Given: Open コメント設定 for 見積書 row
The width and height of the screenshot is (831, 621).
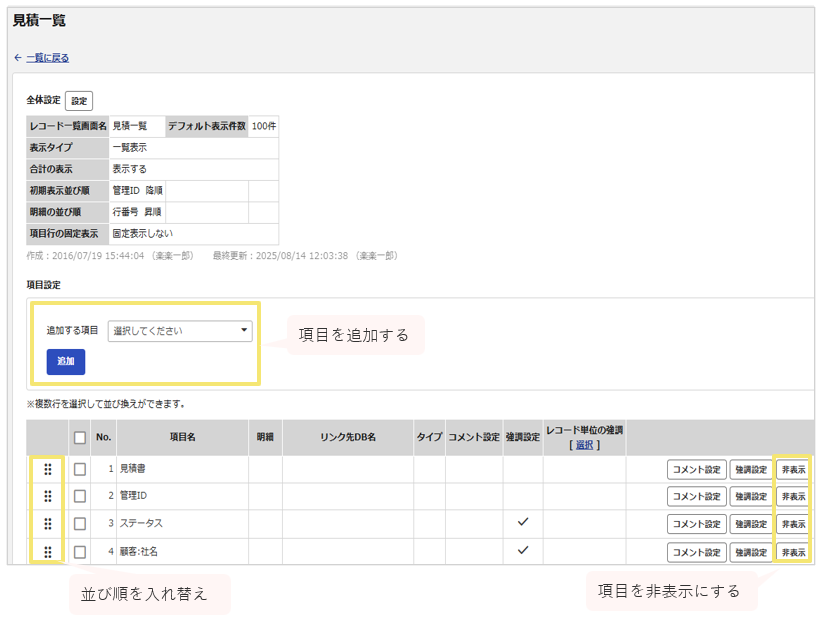Looking at the screenshot, I should (696, 469).
